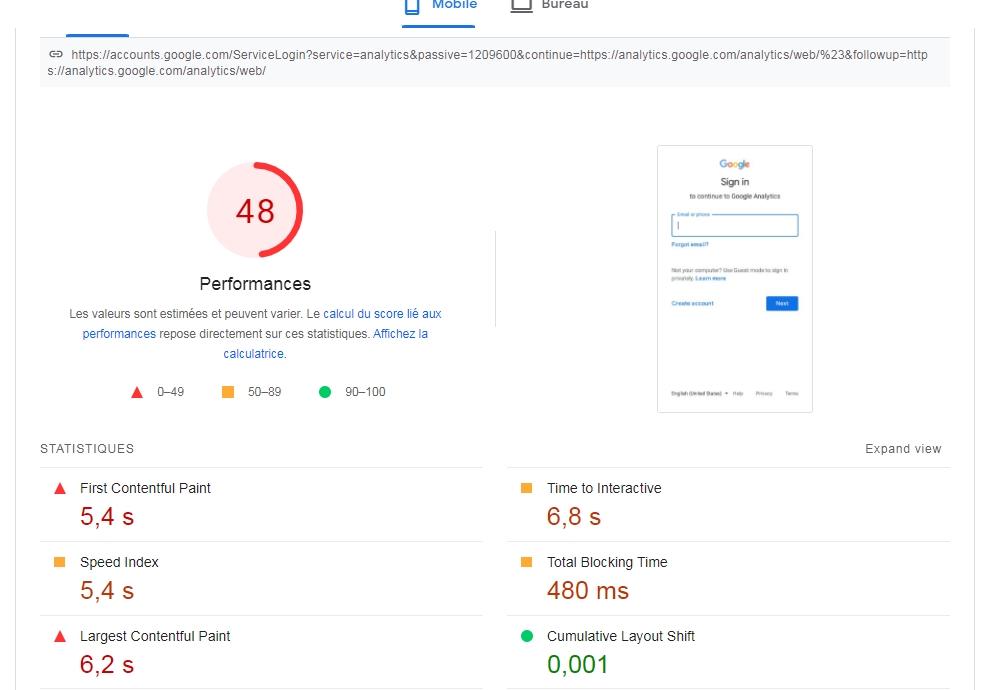Click orange square beside Time to Interactive
The height and width of the screenshot is (690, 988).
coord(527,488)
